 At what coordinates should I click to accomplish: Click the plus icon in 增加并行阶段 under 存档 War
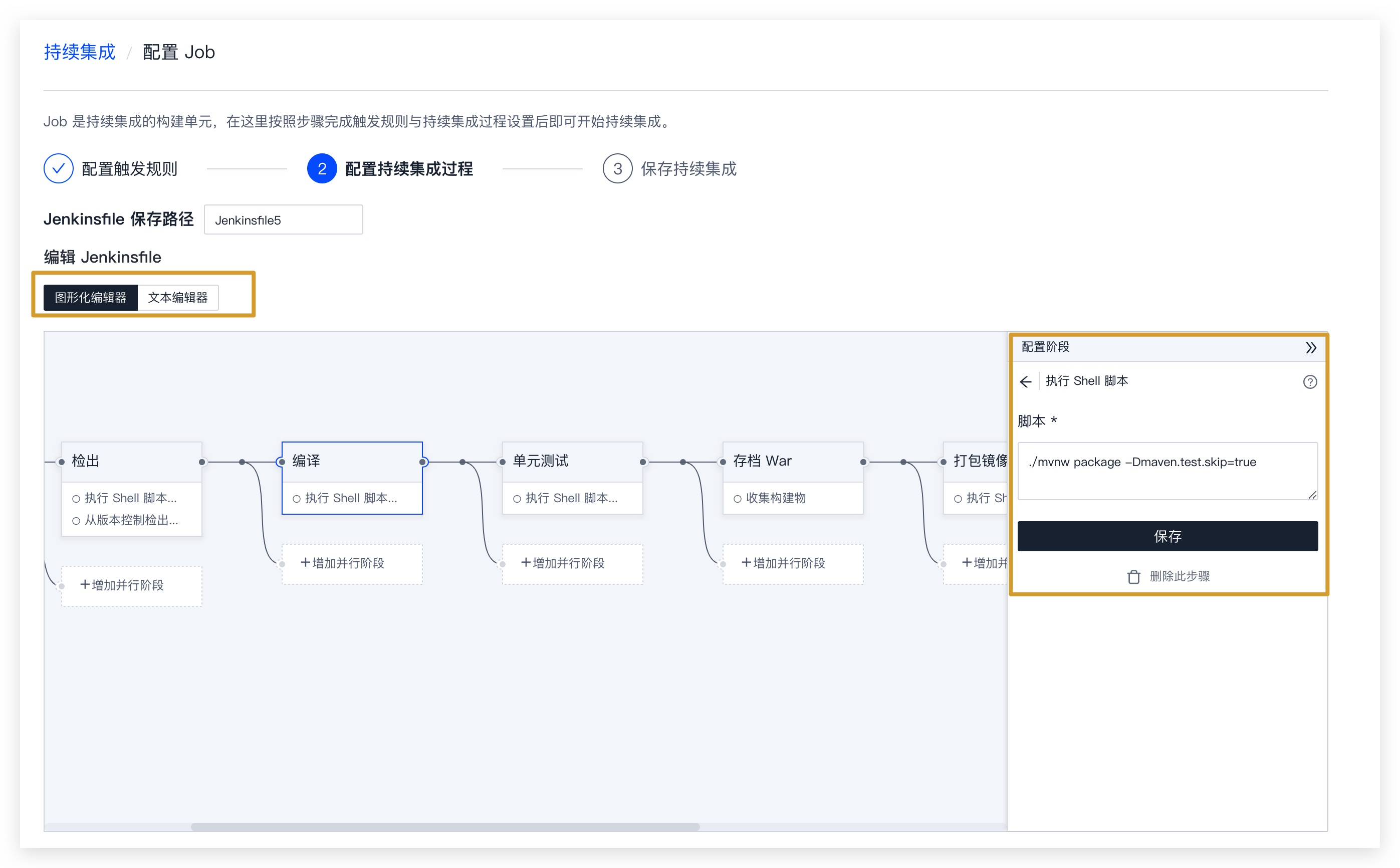pyautogui.click(x=746, y=563)
